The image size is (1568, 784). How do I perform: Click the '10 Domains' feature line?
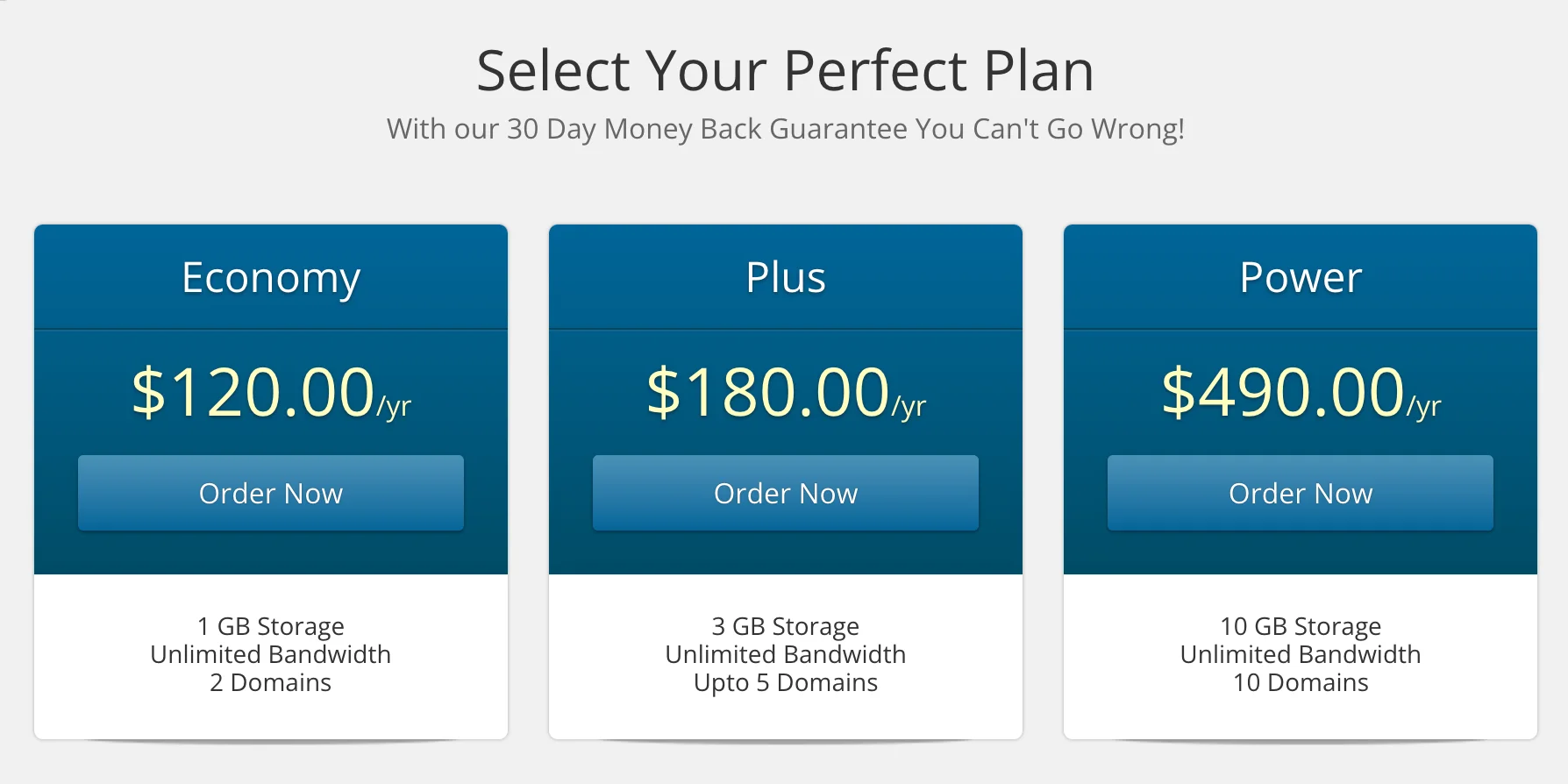(x=1301, y=682)
